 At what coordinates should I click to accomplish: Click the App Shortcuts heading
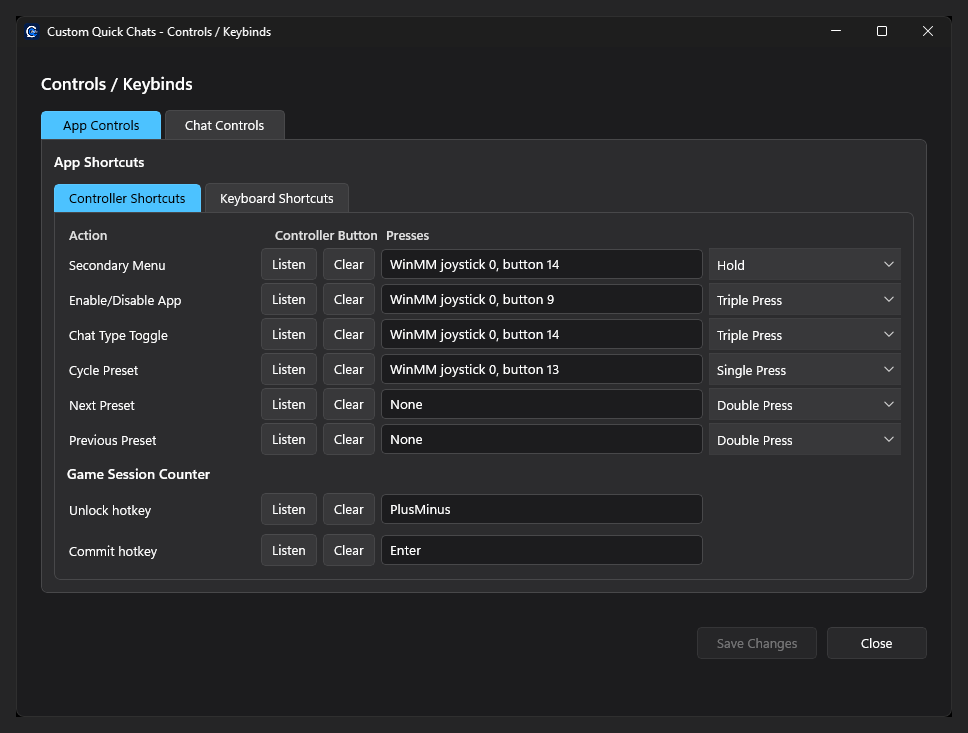point(99,162)
